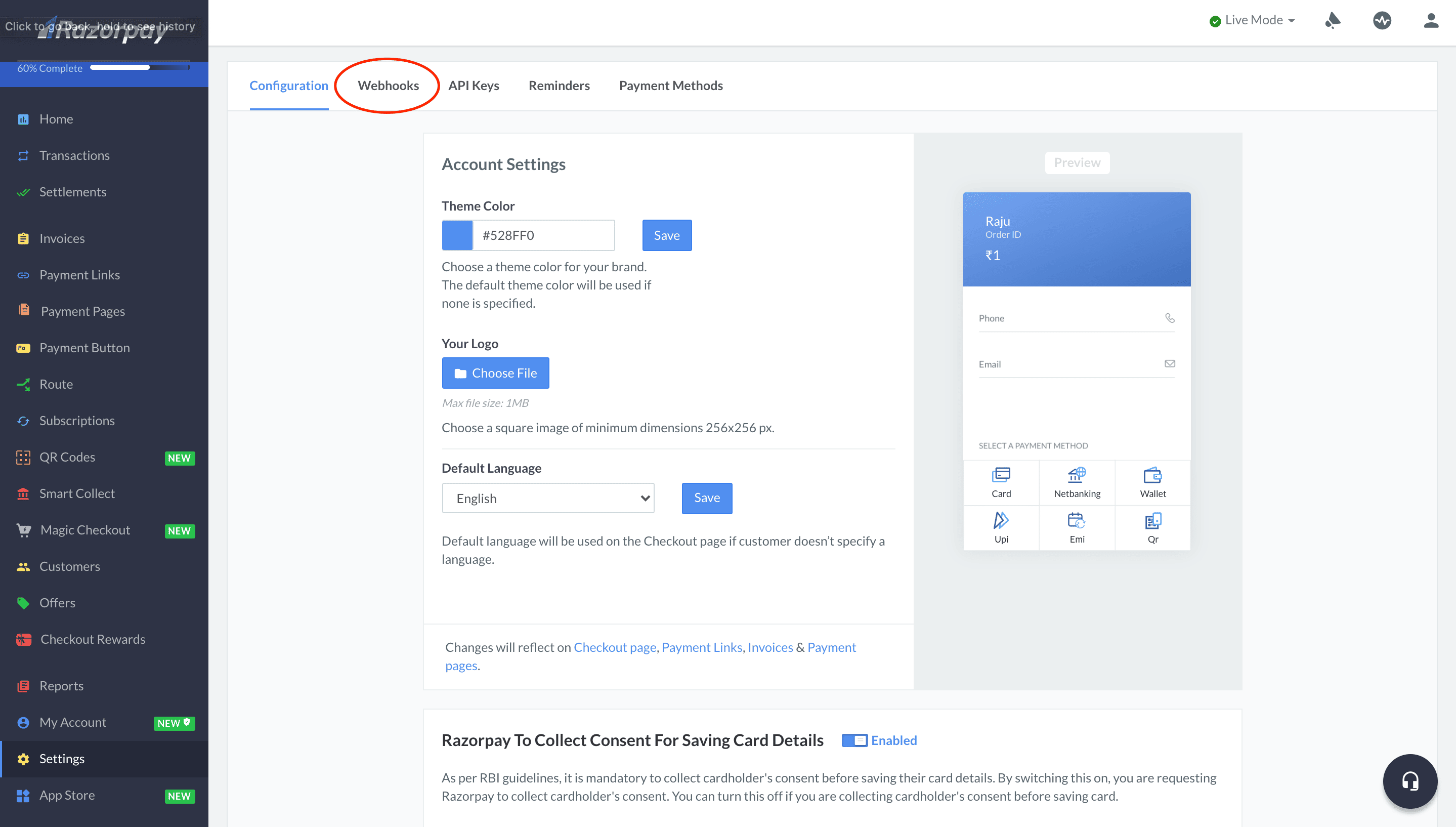Open the Transactions section
This screenshot has height=827, width=1456.
(x=104, y=155)
